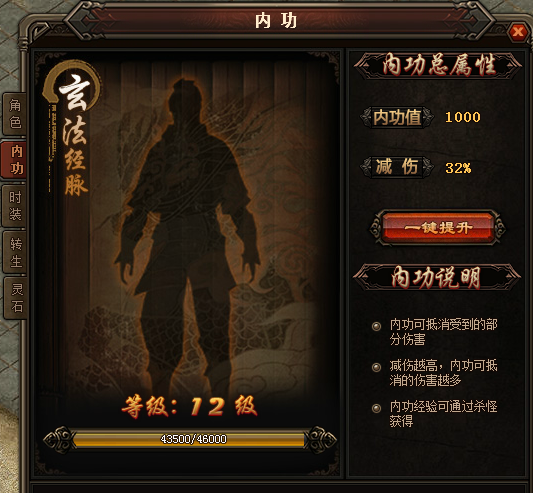
Task: Click the 减伤 label badge
Action: (x=397, y=167)
